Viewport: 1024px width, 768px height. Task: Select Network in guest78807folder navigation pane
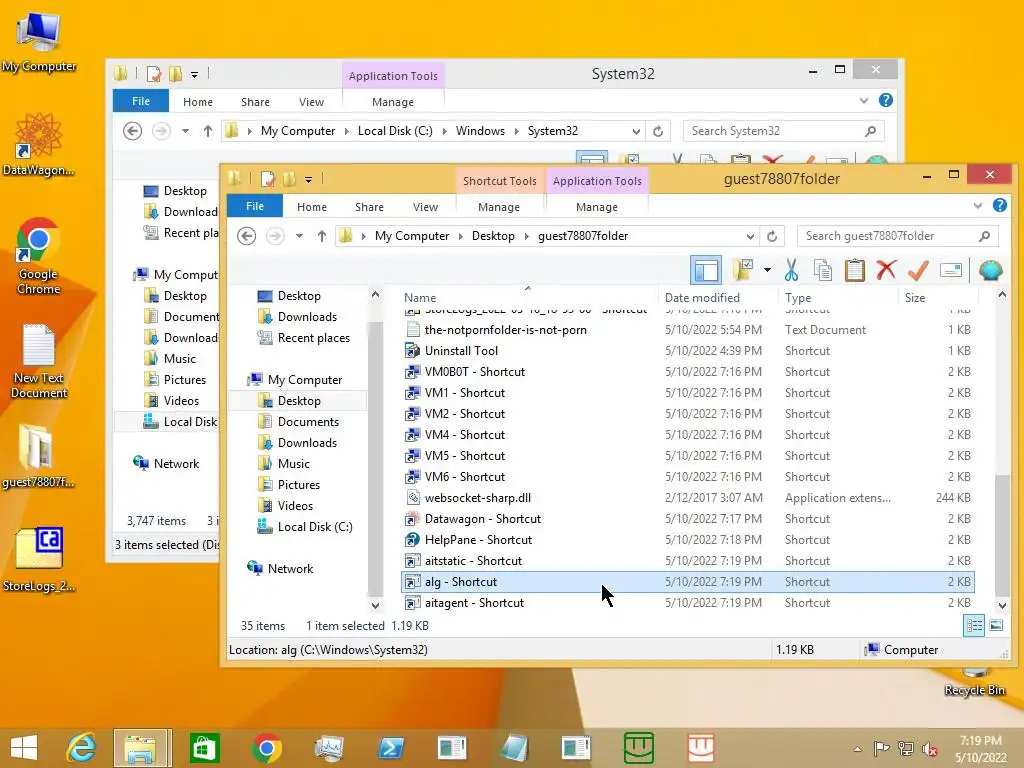click(290, 569)
